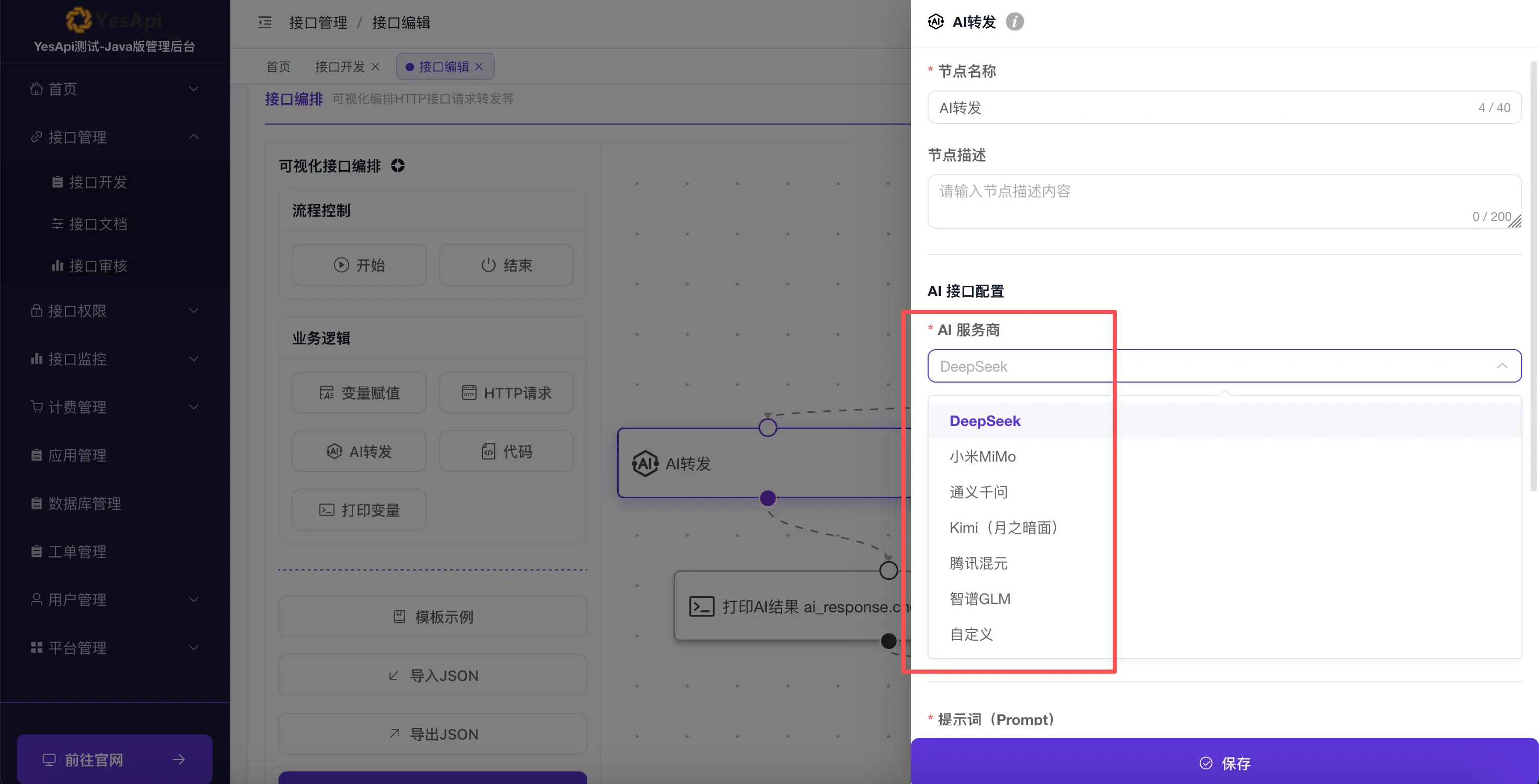1539x784 pixels.
Task: Choose DeepSeek from provider list
Action: tap(1224, 421)
